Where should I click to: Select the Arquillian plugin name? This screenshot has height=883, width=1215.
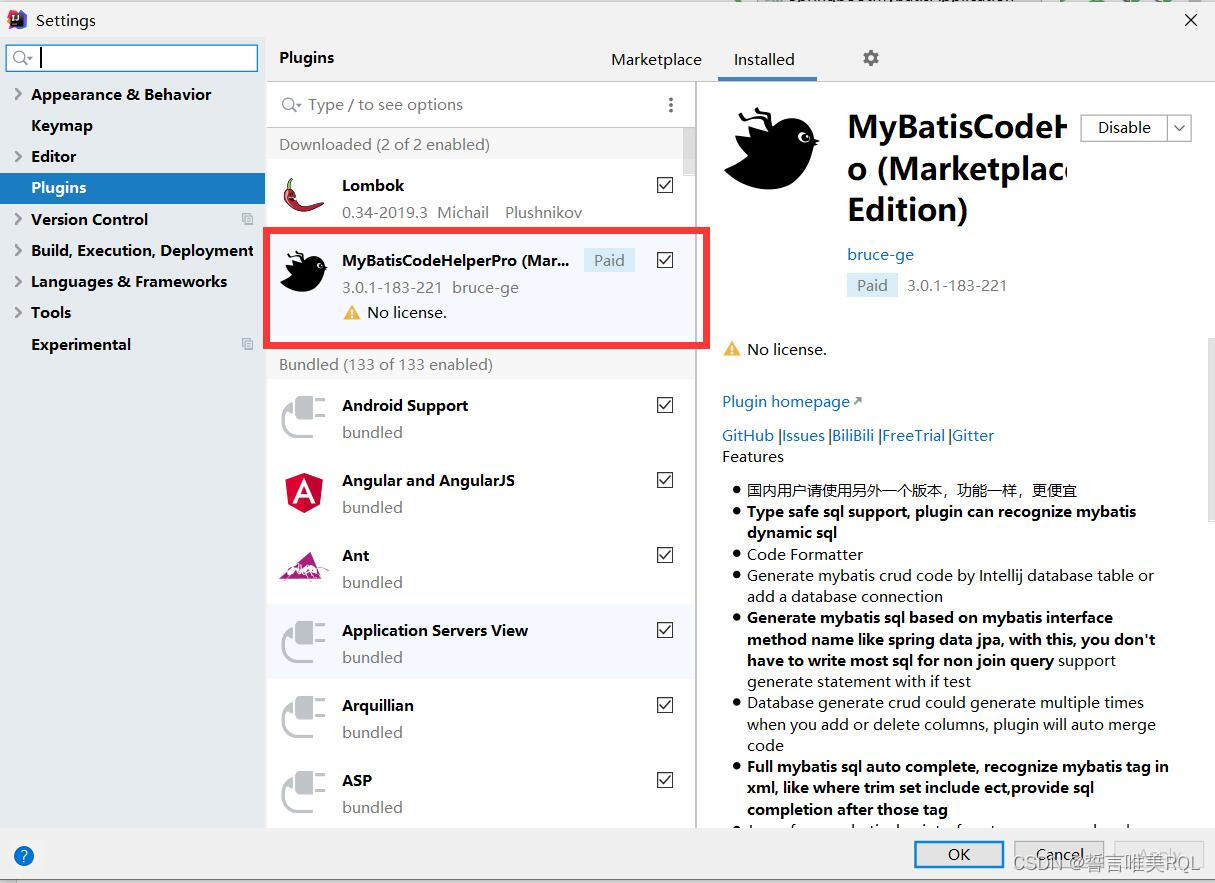[x=378, y=705]
